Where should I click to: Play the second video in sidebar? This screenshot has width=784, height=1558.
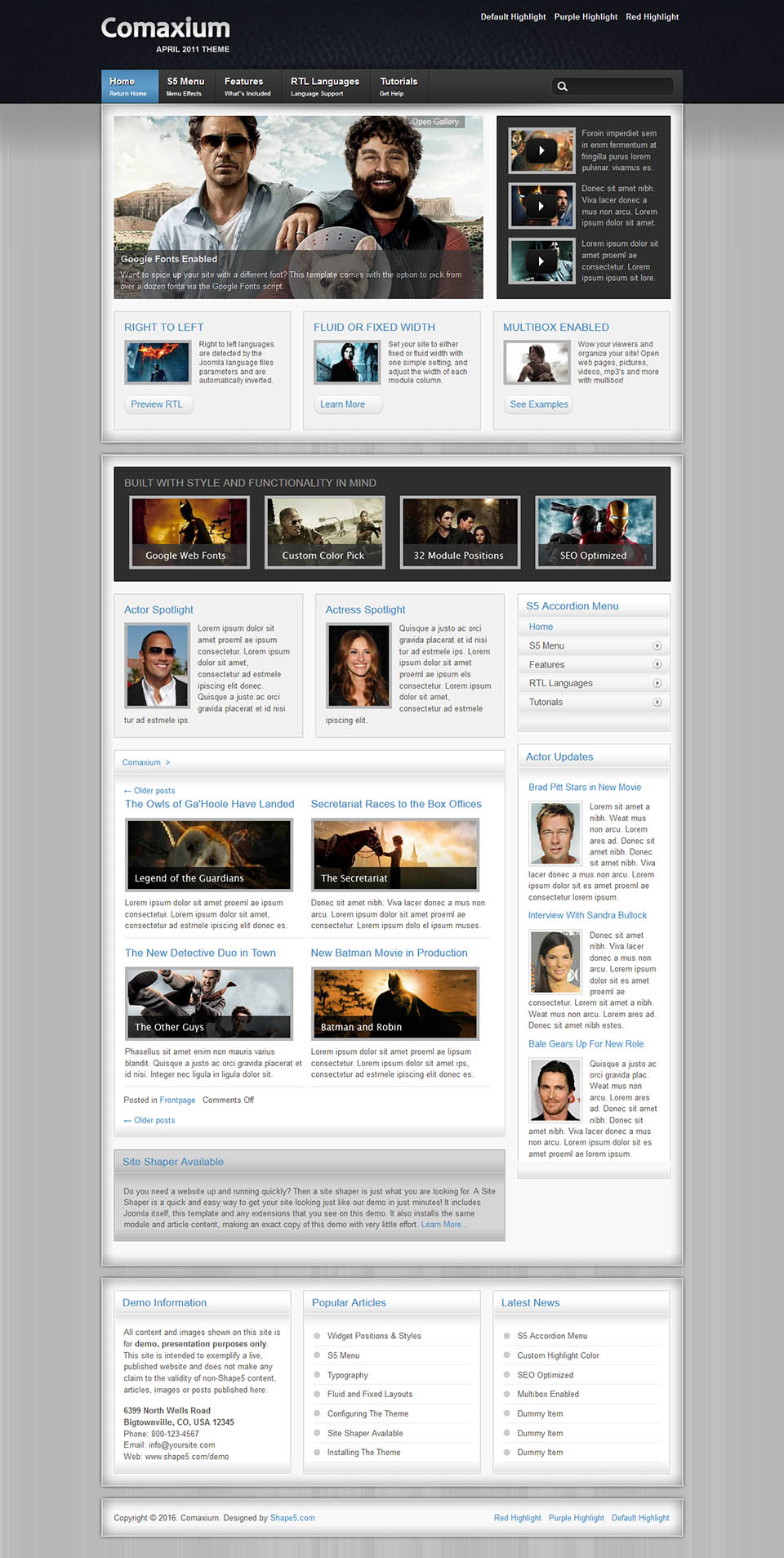[541, 206]
